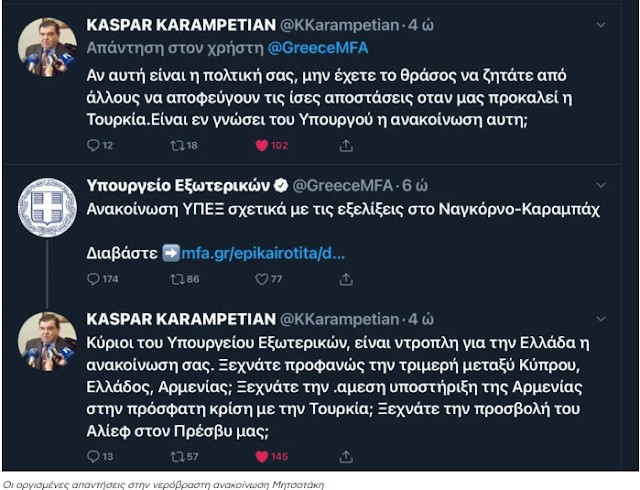Like the GreeceMFA tweet with 77 likes

point(264,279)
